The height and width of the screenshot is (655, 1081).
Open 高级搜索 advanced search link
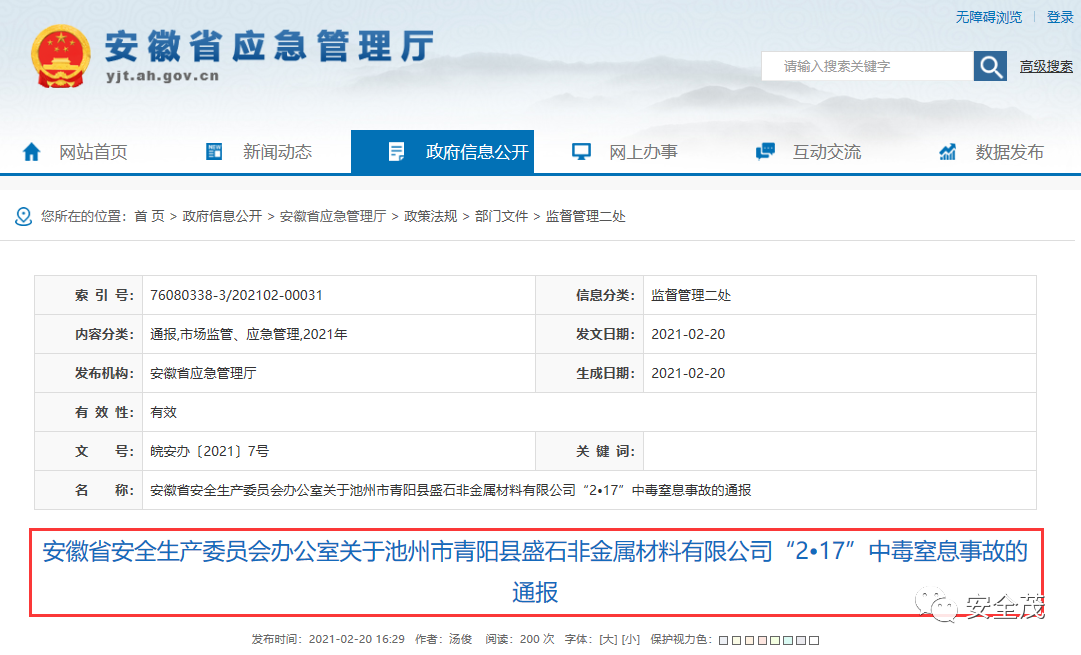pyautogui.click(x=1046, y=67)
